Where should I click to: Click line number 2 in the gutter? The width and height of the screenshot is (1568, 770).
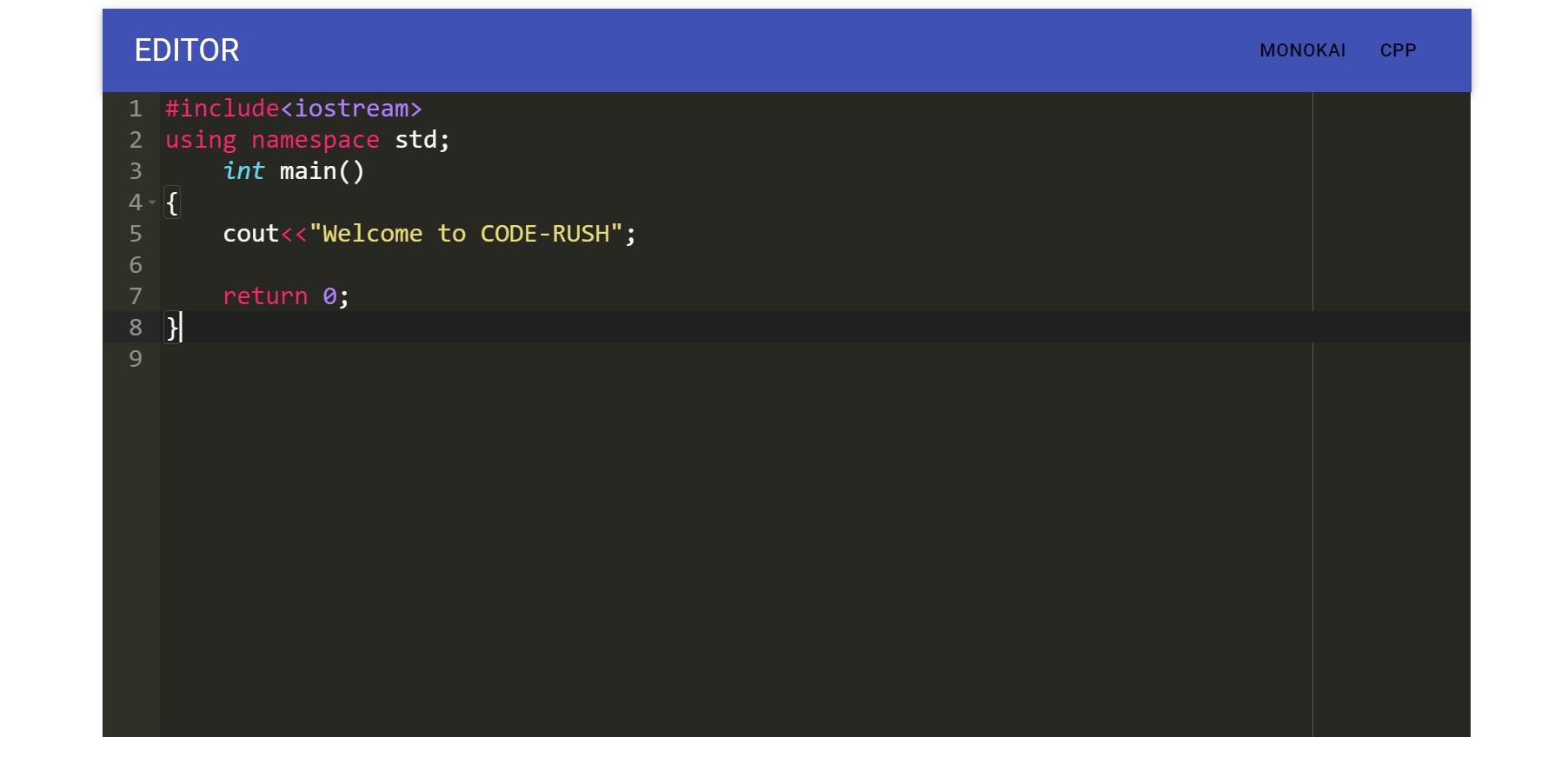pyautogui.click(x=136, y=140)
